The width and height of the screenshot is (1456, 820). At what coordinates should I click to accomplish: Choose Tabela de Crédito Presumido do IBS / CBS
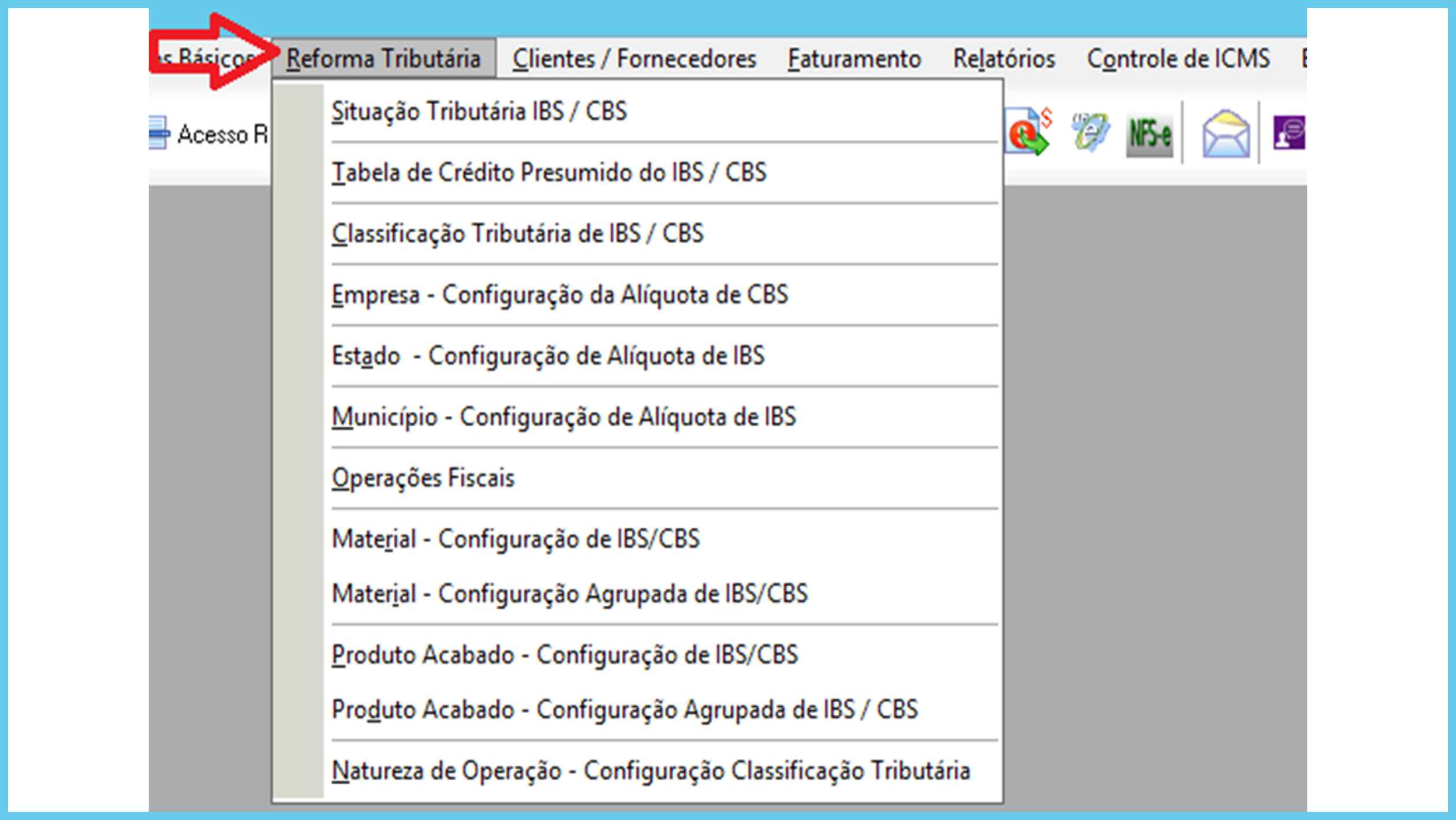[548, 173]
